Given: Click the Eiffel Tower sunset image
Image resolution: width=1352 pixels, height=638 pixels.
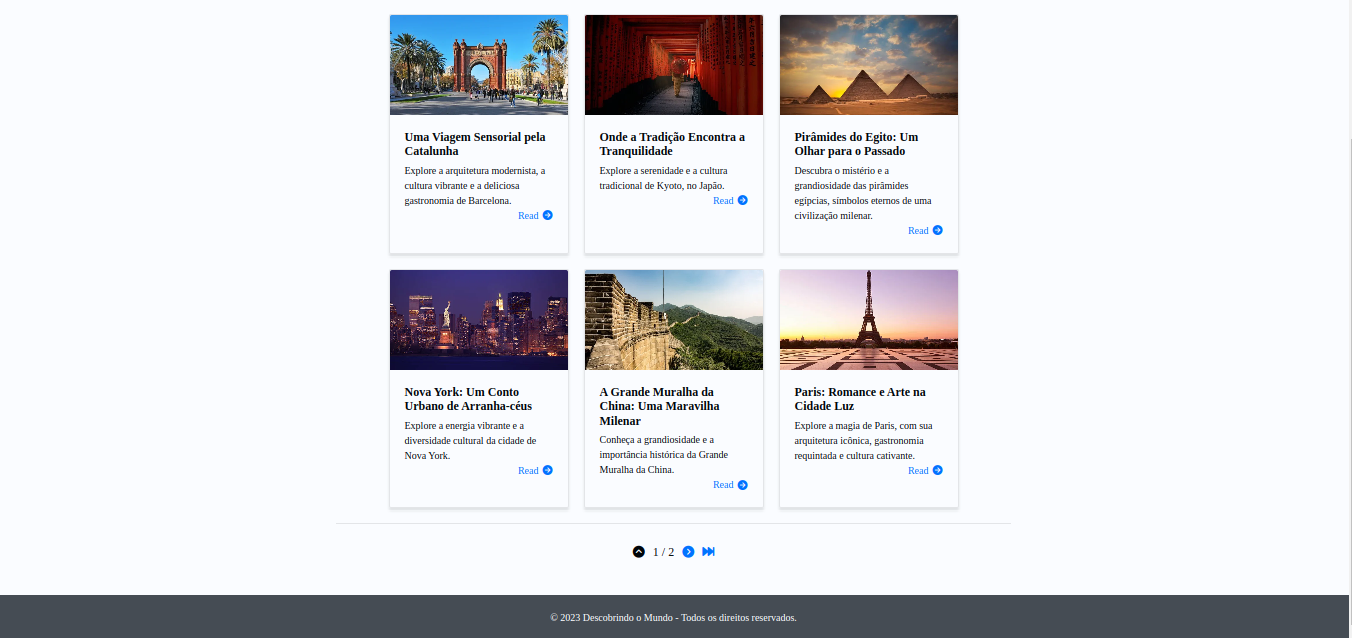Looking at the screenshot, I should point(869,320).
